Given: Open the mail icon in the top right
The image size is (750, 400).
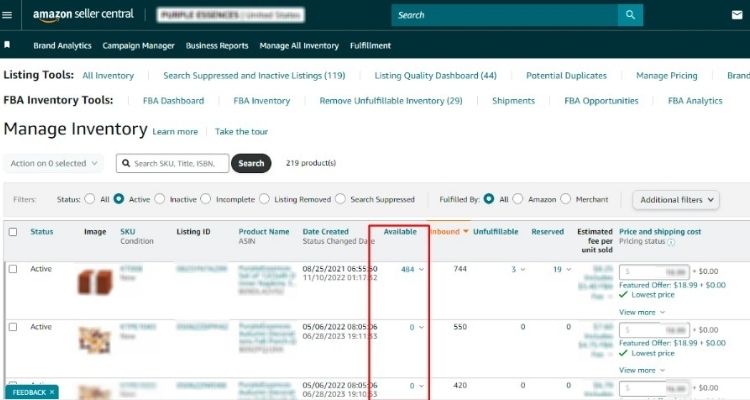Looking at the screenshot, I should tap(735, 15).
